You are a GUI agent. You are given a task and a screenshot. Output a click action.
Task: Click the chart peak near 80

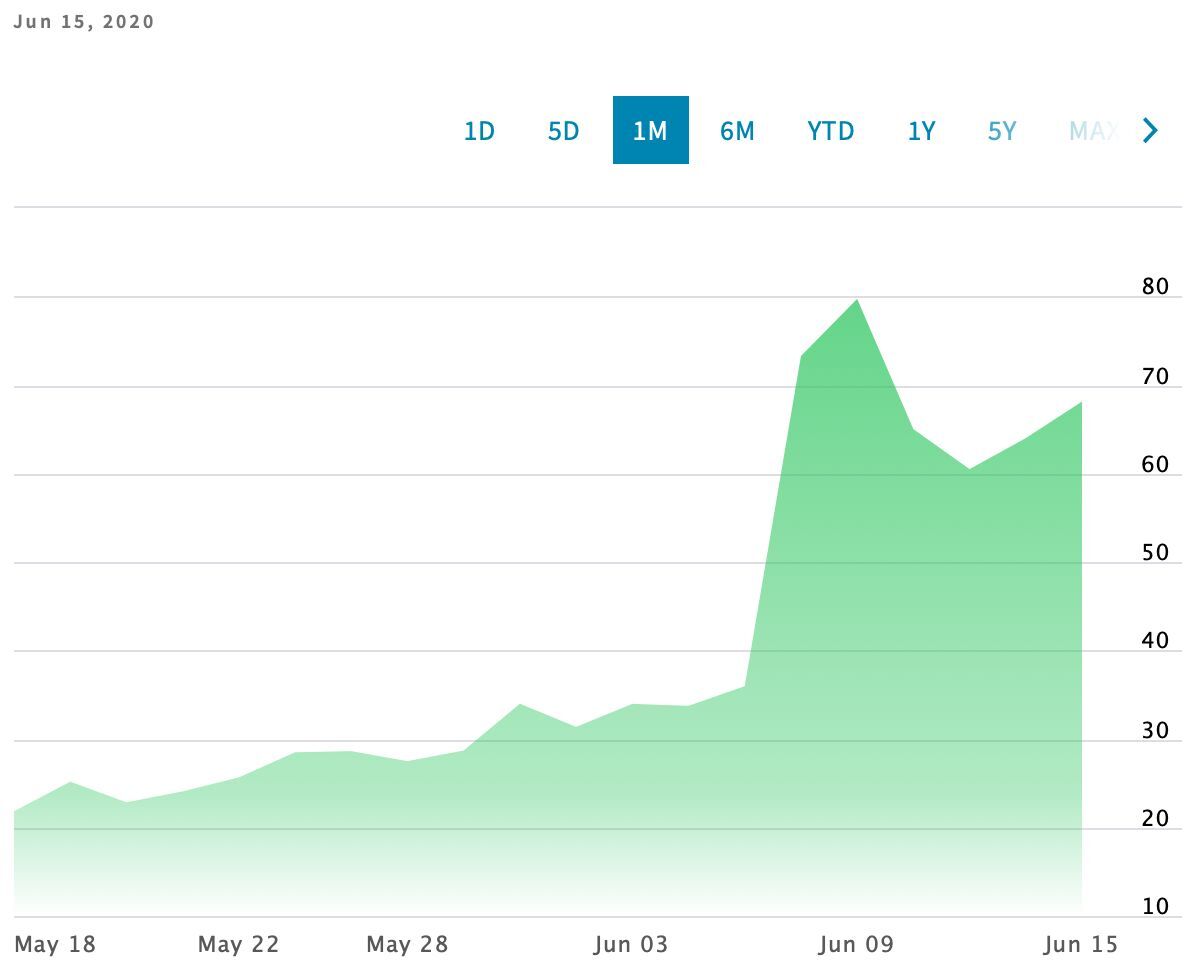857,300
